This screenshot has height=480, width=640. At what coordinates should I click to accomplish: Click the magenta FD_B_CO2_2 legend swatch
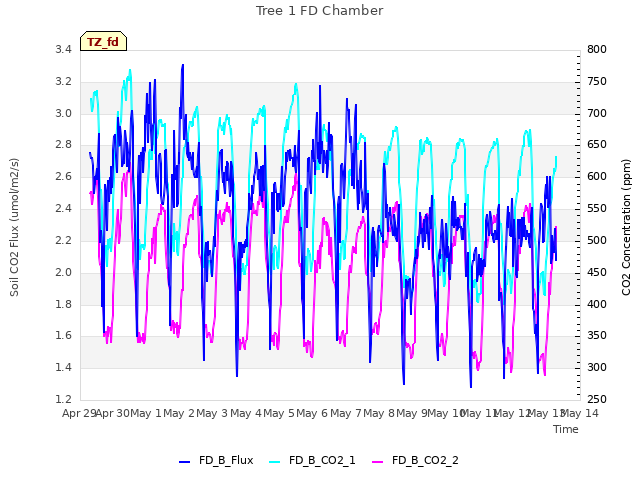pyautogui.click(x=378, y=462)
